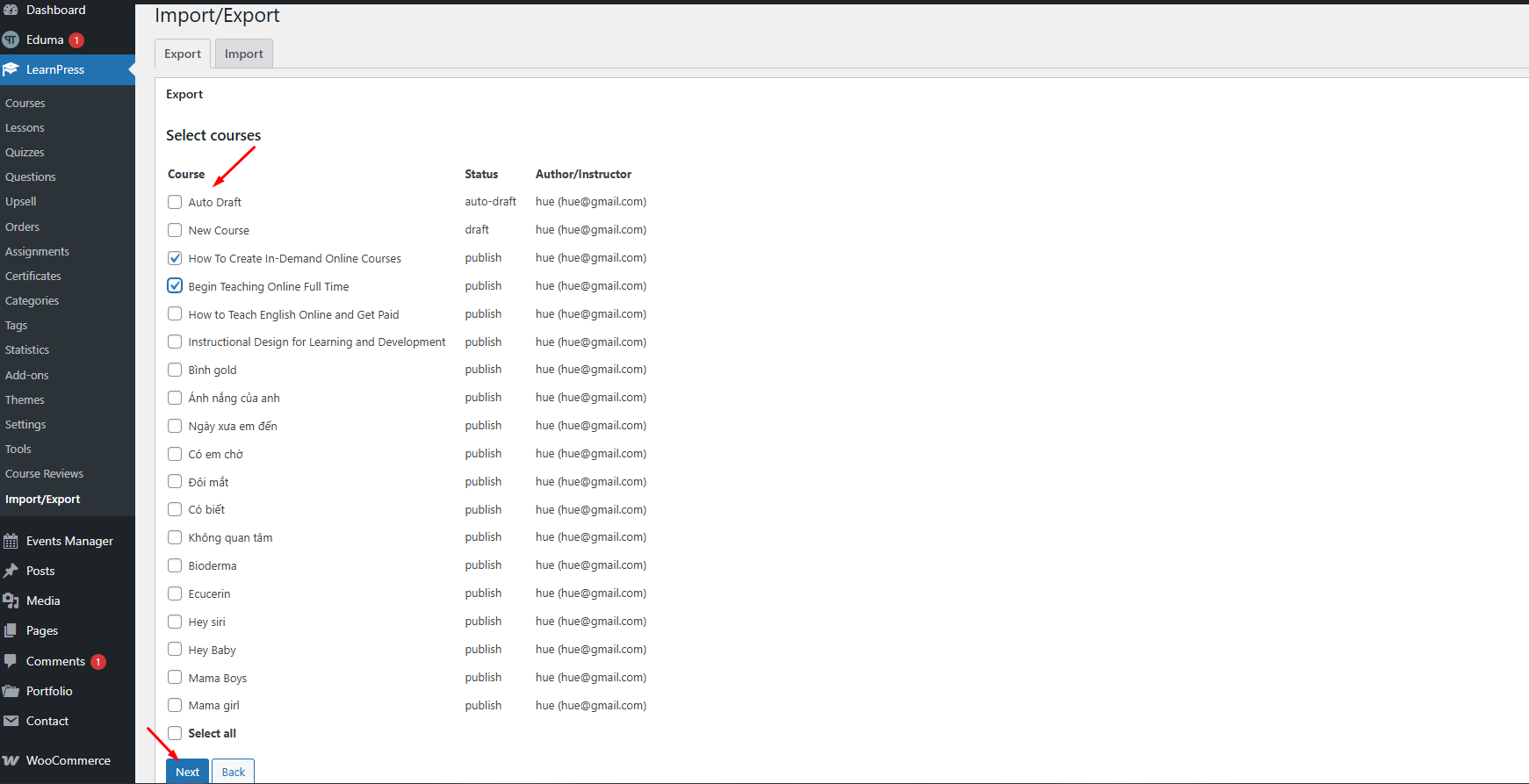The width and height of the screenshot is (1529, 784).
Task: Check How to Teach English Online checkbox
Action: pyautogui.click(x=175, y=313)
